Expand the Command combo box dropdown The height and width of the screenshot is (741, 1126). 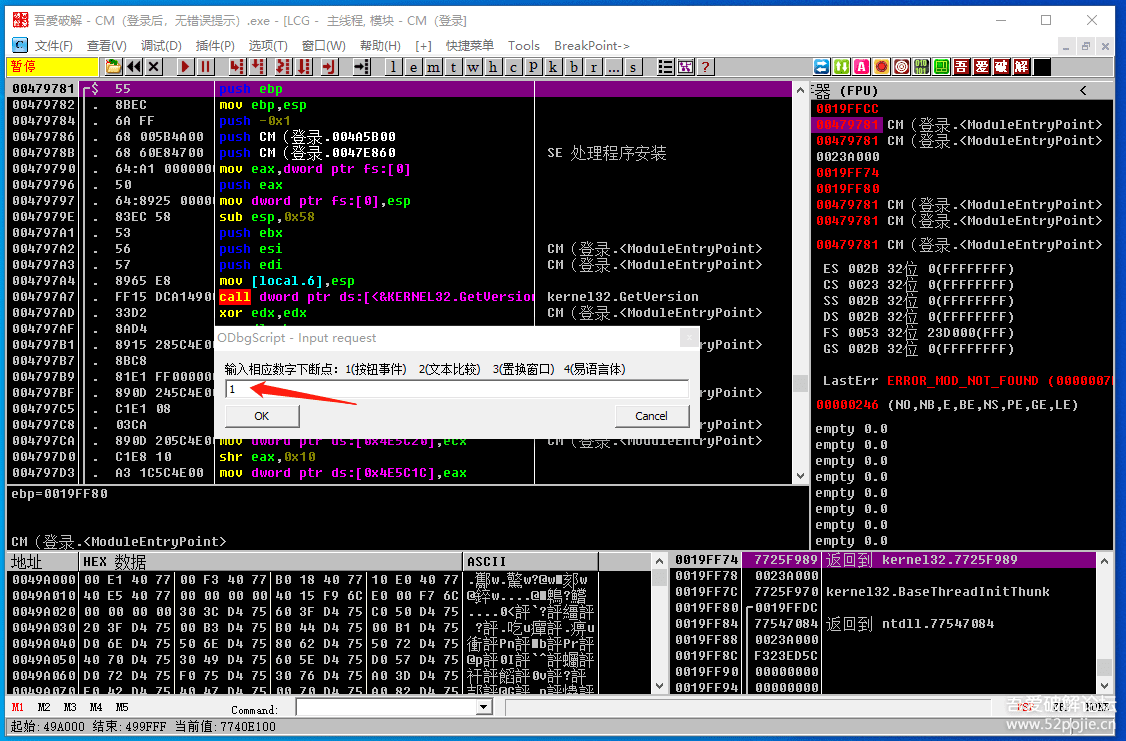point(484,708)
